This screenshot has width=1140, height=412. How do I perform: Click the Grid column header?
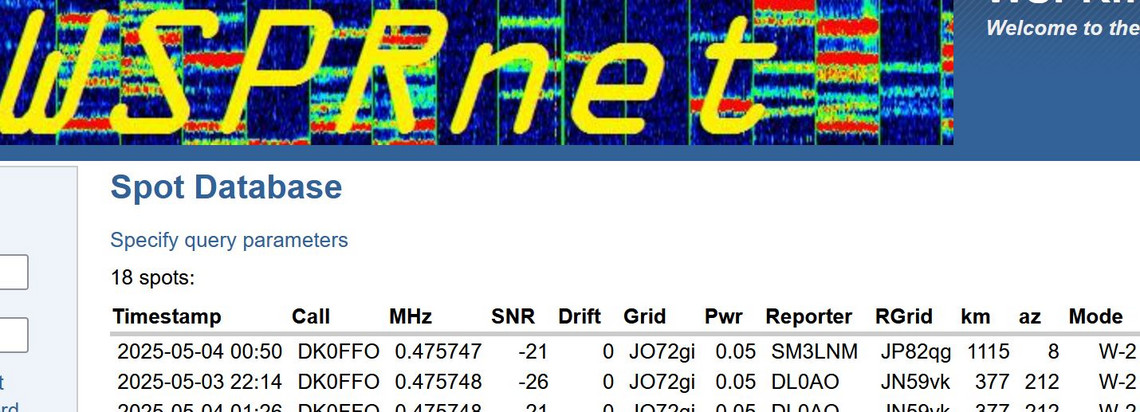click(644, 317)
